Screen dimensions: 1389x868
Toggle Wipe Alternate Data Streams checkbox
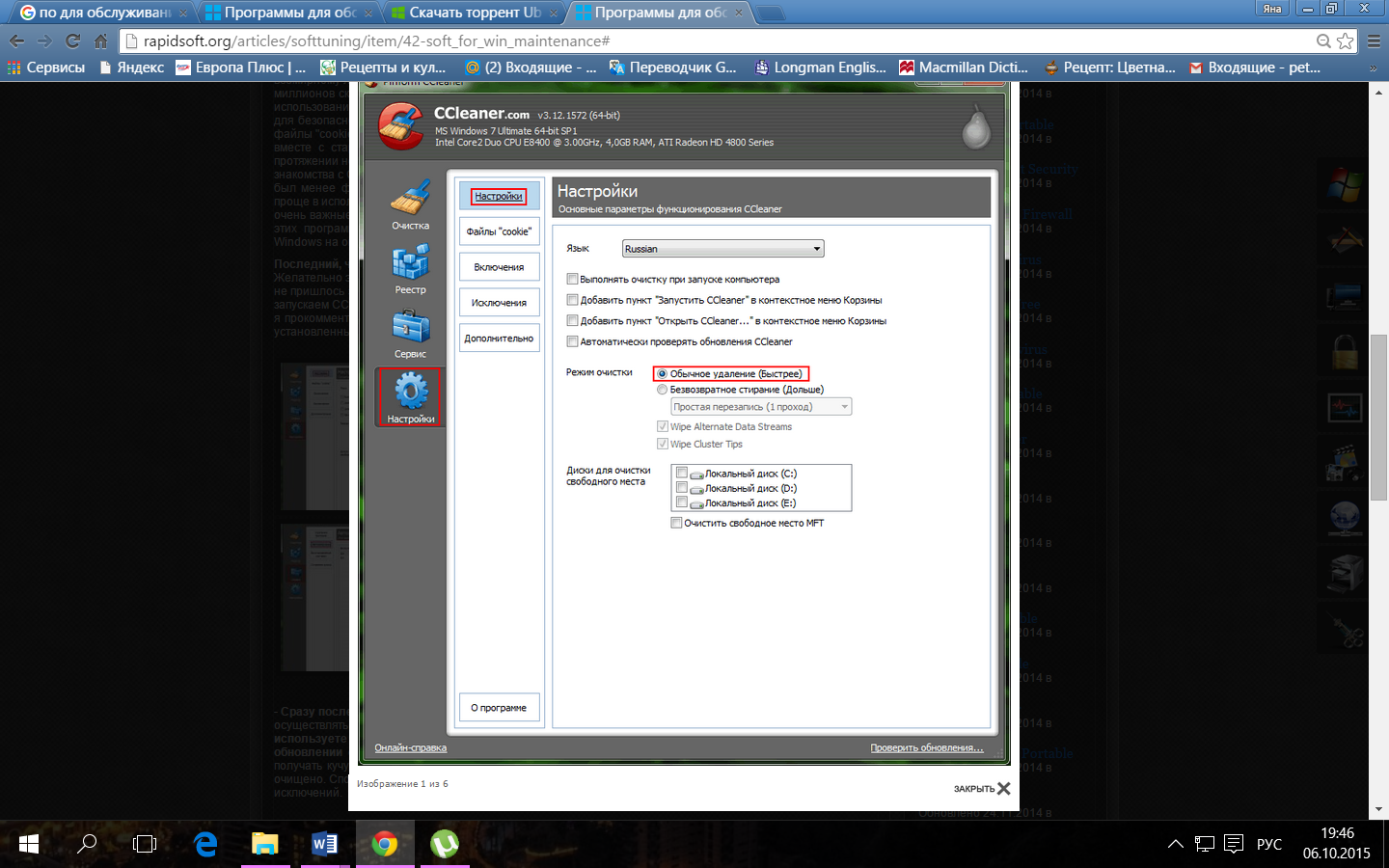(x=663, y=426)
